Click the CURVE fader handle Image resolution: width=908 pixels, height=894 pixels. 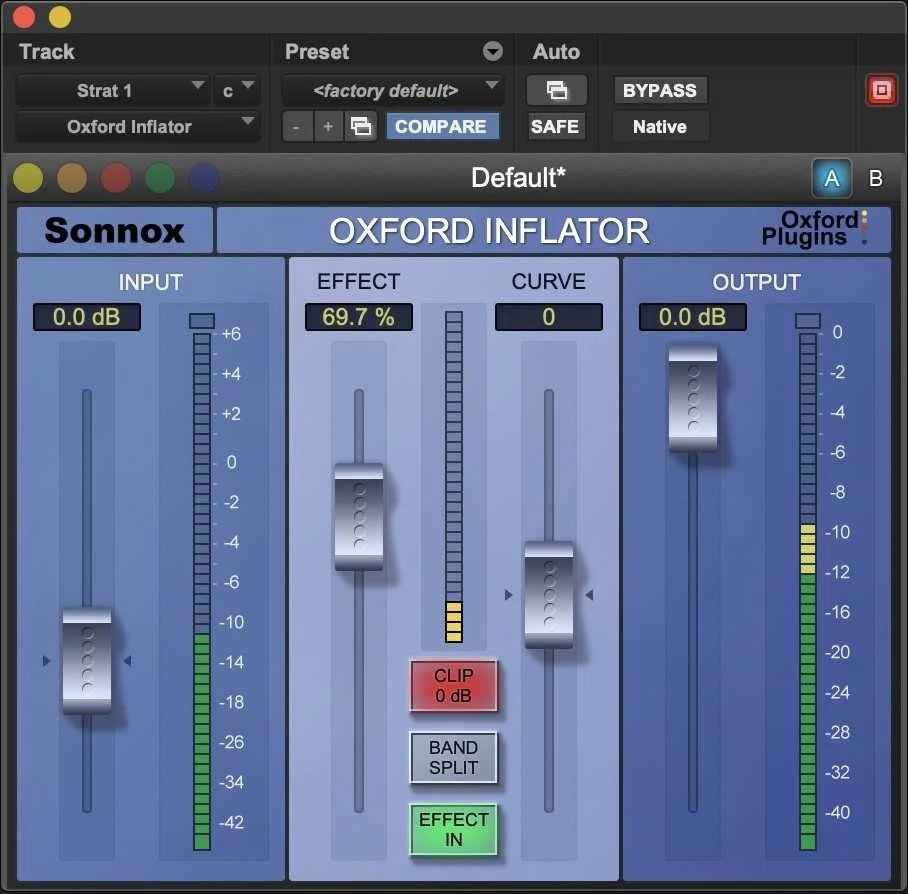(x=549, y=595)
